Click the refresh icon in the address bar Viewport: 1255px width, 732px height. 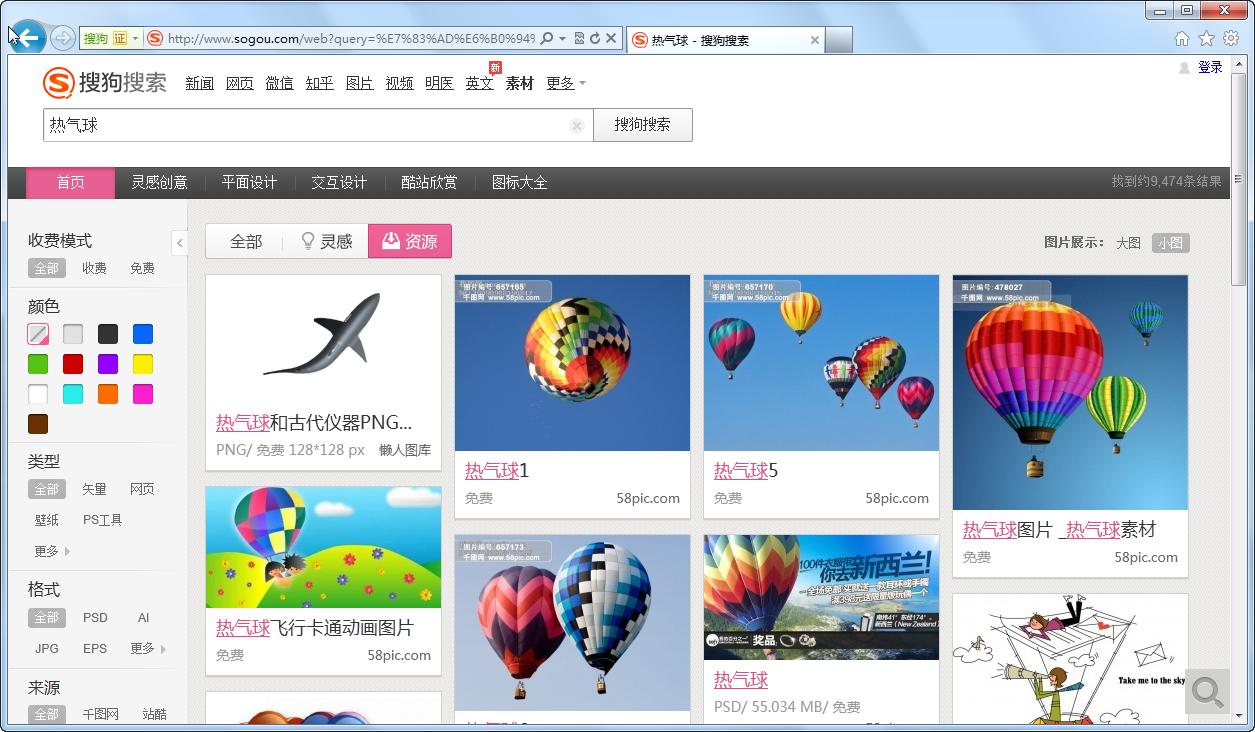[596, 38]
